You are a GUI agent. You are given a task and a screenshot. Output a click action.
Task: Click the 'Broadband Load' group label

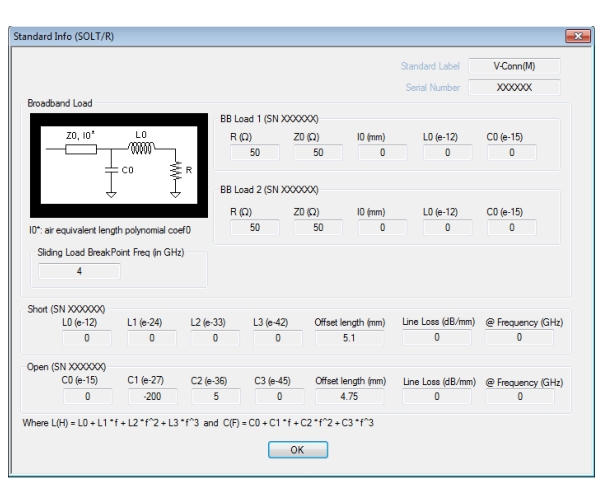pyautogui.click(x=60, y=103)
